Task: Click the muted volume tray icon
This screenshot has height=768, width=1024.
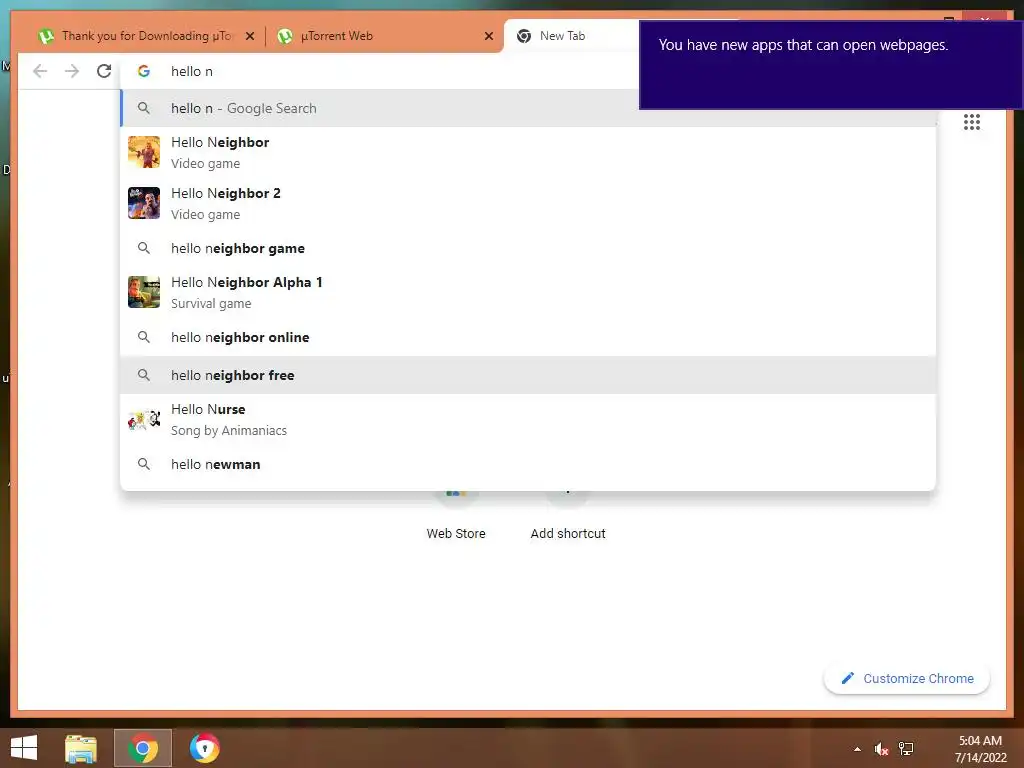Action: click(881, 749)
